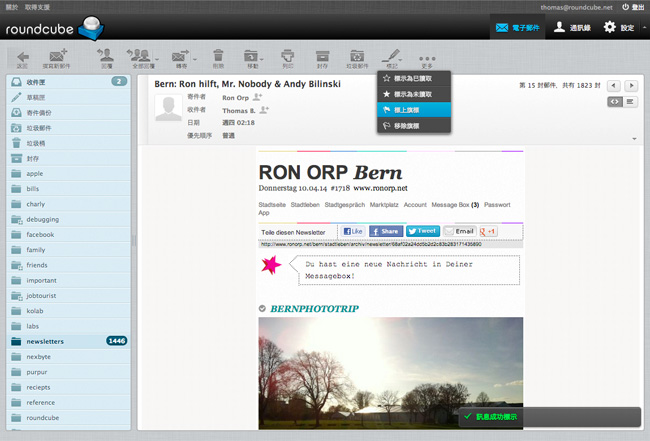Choose the remove flag menu option
The image size is (650, 441).
point(414,126)
